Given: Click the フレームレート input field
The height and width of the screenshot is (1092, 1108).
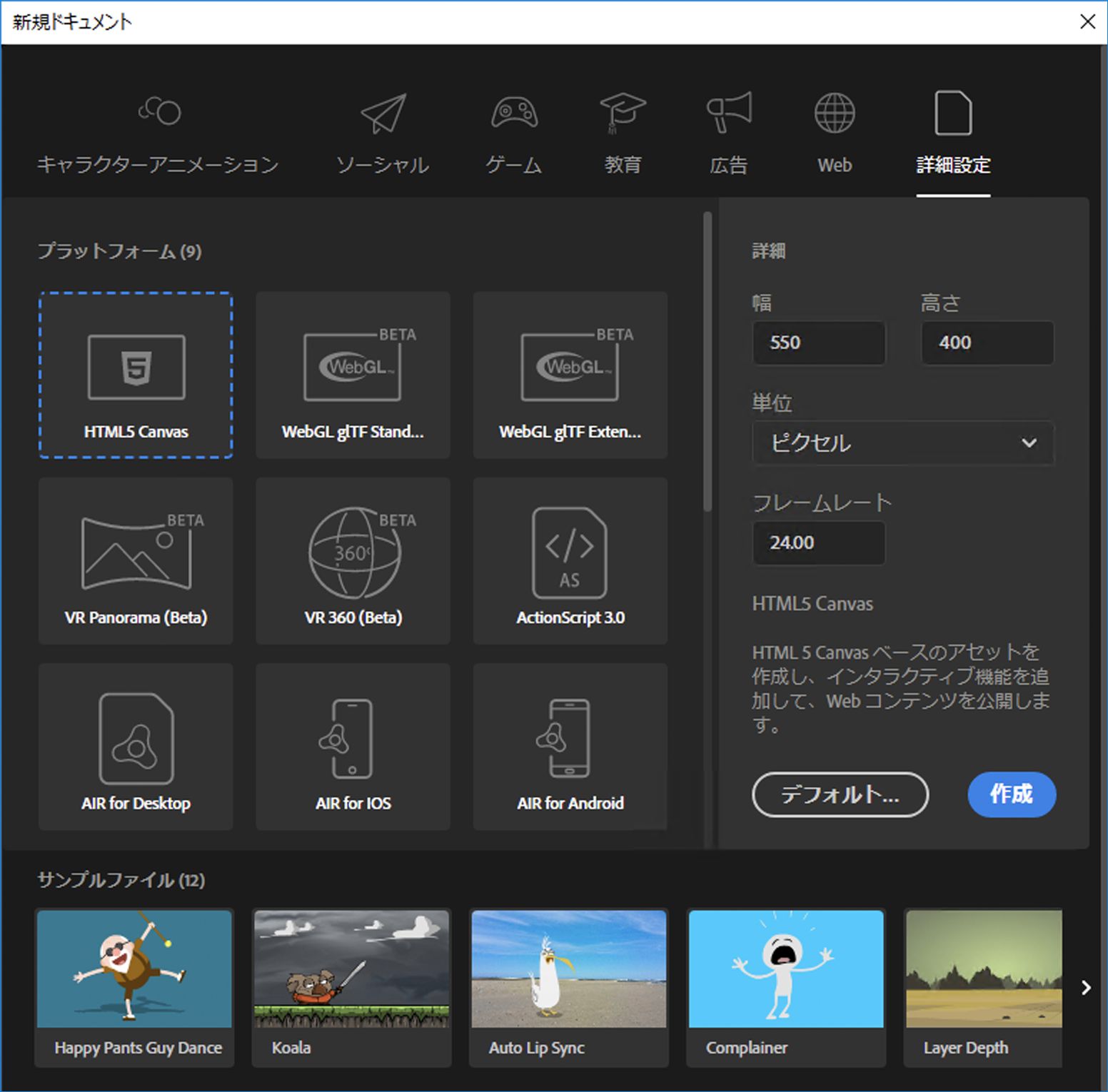Looking at the screenshot, I should (x=819, y=542).
